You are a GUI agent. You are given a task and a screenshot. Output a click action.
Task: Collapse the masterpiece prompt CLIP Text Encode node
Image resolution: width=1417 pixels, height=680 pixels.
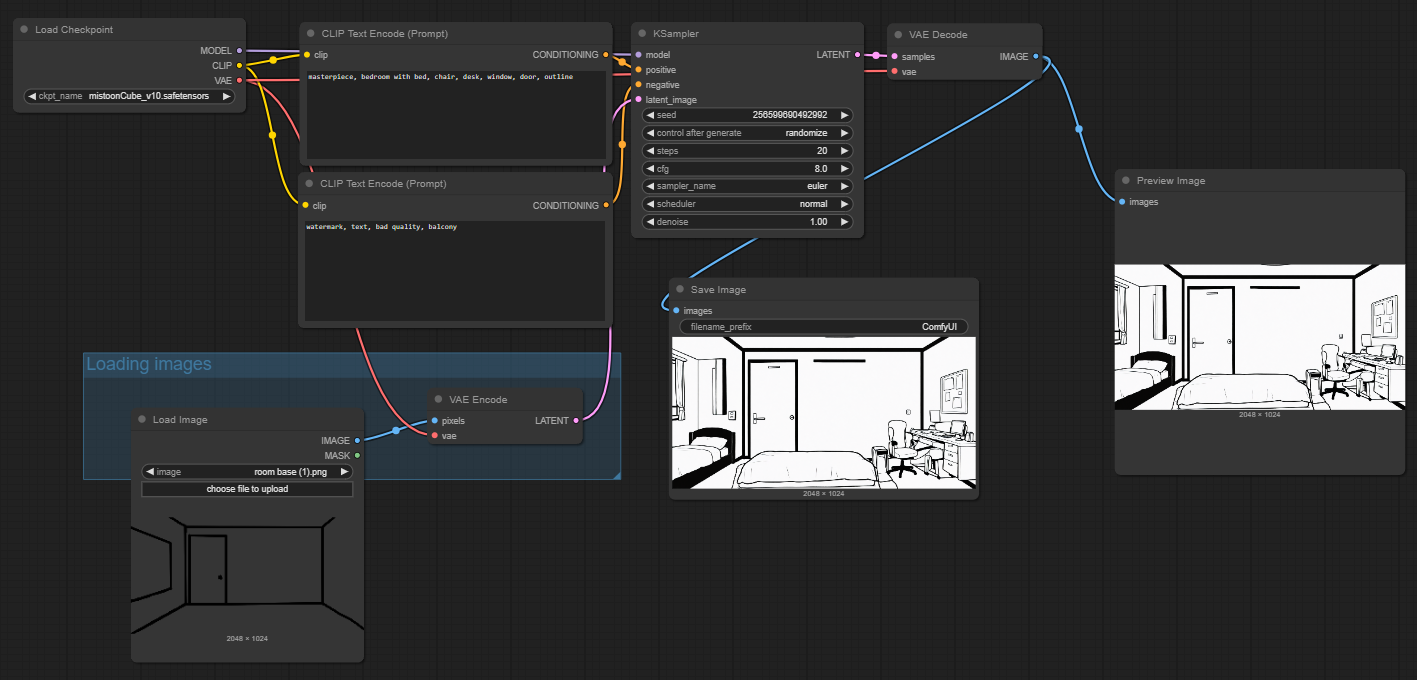[311, 34]
